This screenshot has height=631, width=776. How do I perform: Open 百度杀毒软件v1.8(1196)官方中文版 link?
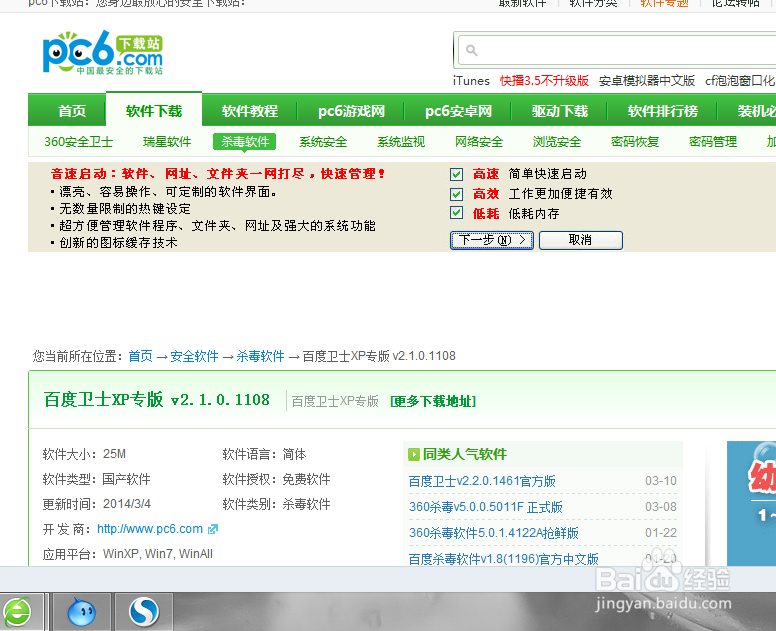[x=503, y=559]
